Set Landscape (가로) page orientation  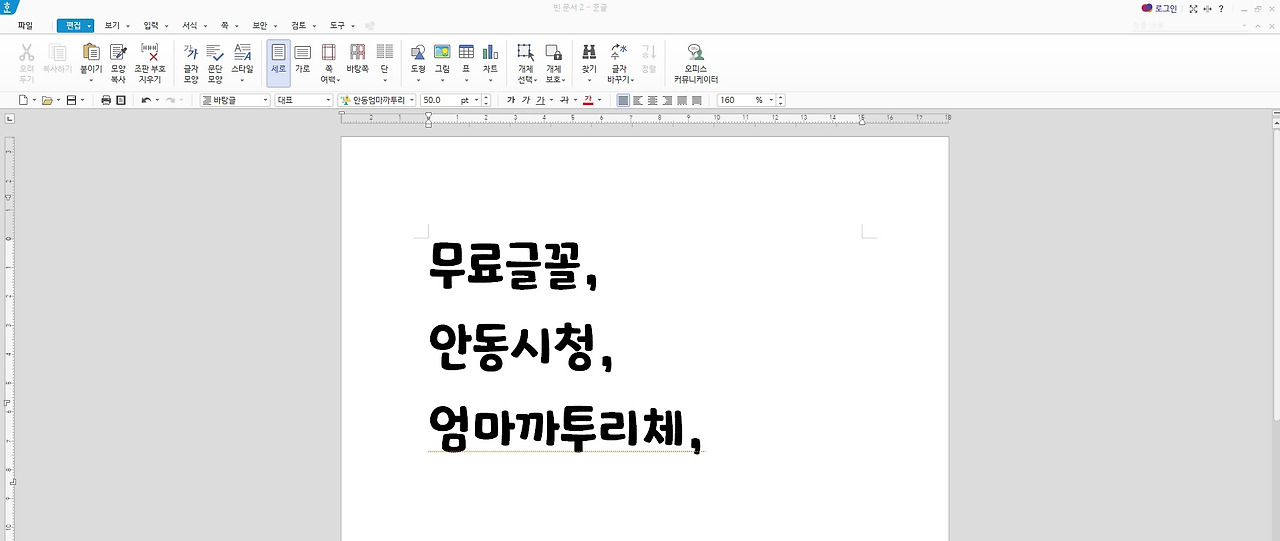[302, 59]
